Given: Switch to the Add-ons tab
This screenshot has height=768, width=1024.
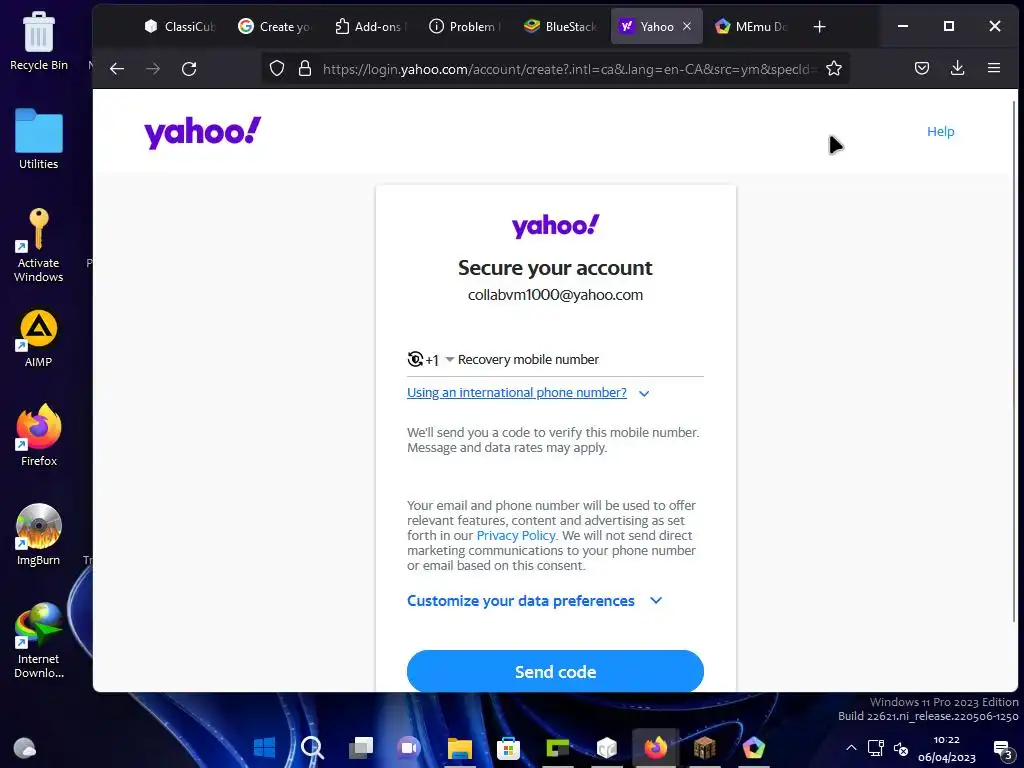Looking at the screenshot, I should 370,26.
